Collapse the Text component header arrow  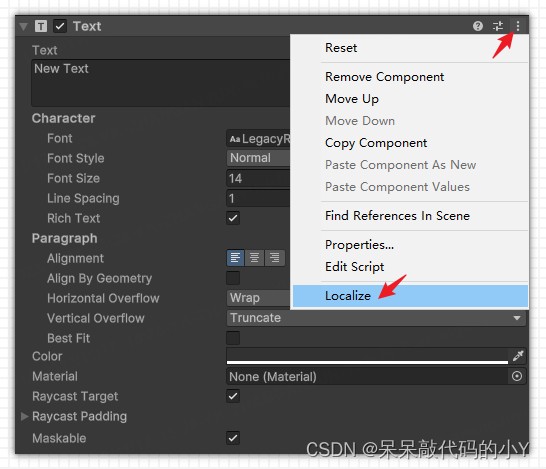[23, 26]
